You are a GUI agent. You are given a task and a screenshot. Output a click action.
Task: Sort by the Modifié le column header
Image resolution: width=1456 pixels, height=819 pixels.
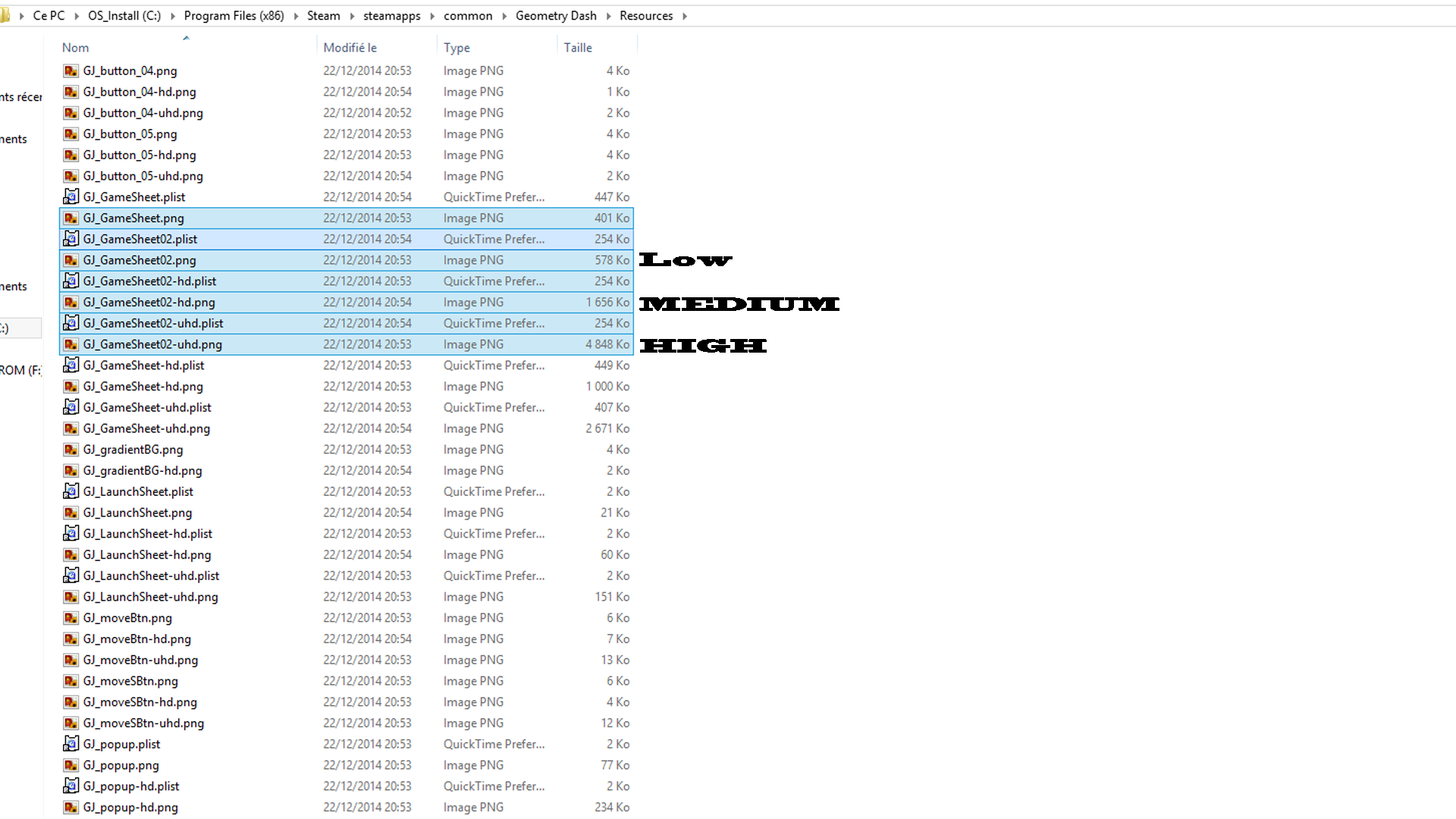350,48
